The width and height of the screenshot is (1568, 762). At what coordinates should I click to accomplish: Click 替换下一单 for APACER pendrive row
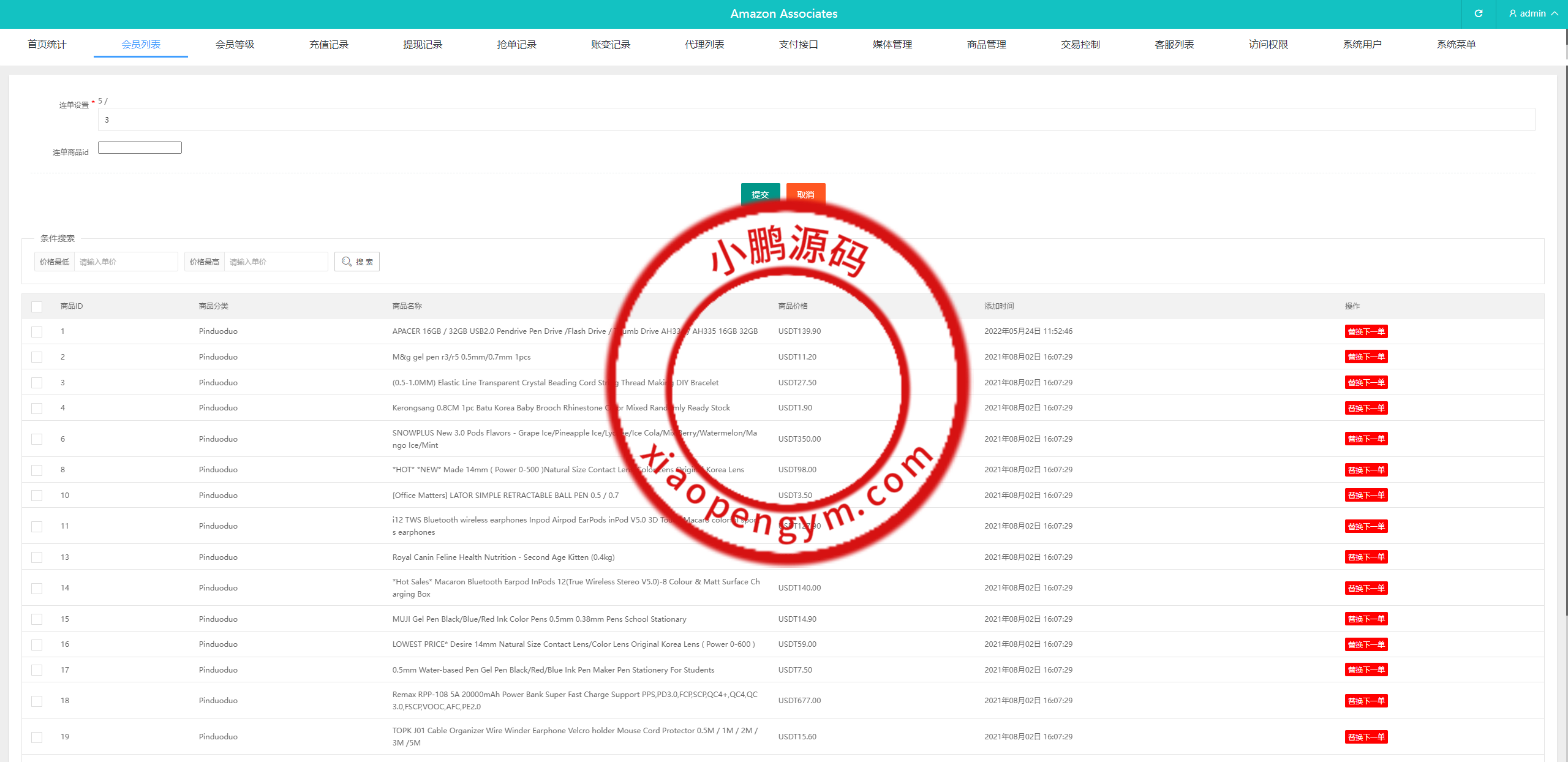1366,331
